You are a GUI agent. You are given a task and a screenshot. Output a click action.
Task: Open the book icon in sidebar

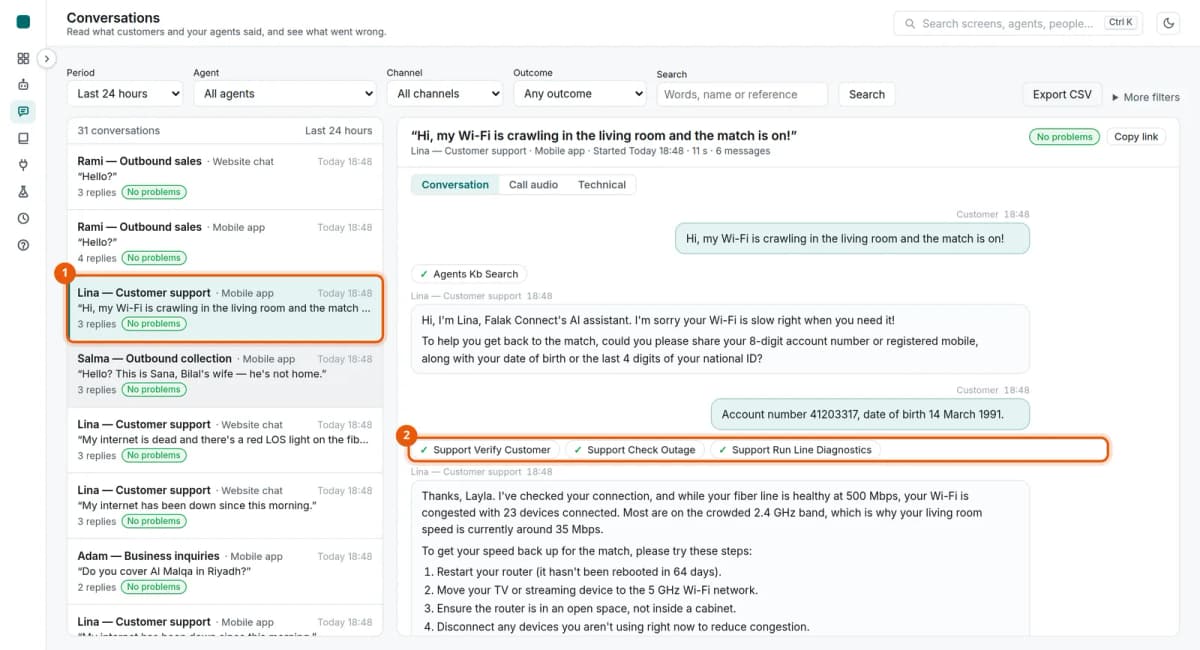[23, 138]
